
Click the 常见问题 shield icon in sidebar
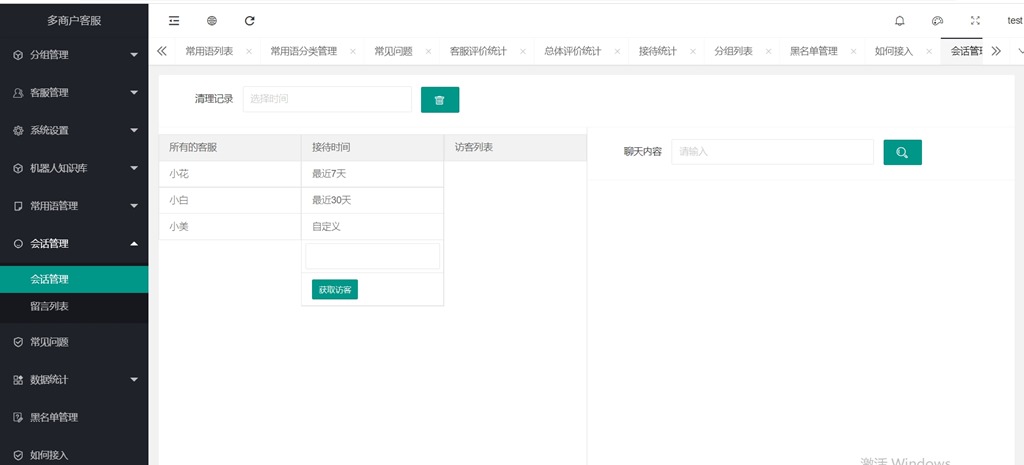18,342
